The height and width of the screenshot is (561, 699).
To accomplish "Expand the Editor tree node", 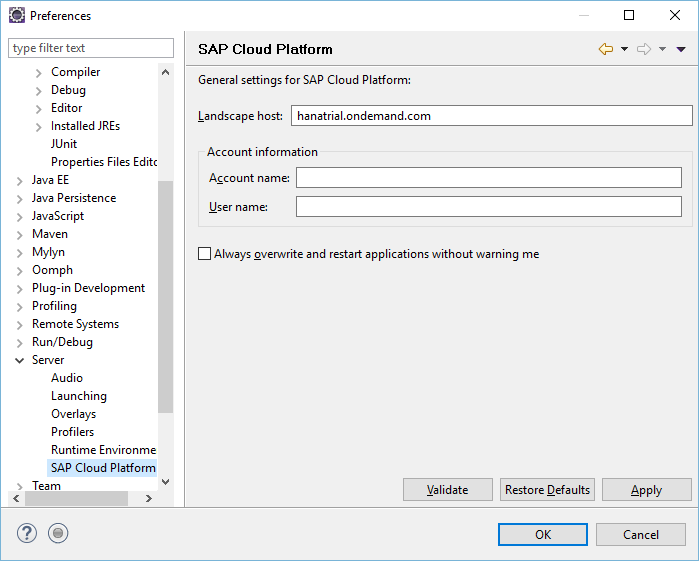I will (39, 109).
